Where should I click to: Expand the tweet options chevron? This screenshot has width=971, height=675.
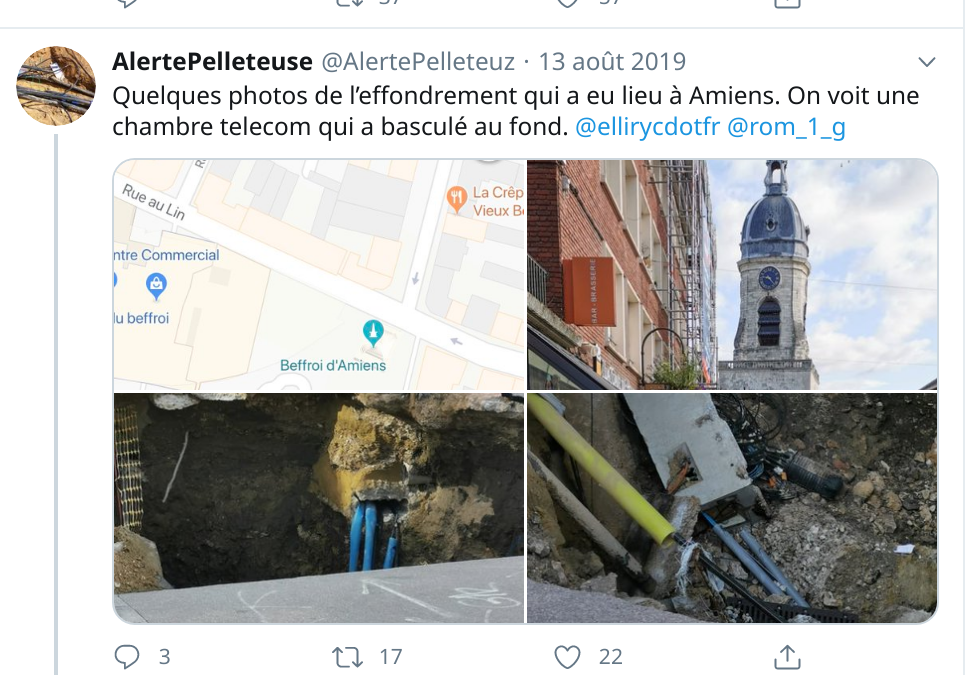[x=926, y=62]
